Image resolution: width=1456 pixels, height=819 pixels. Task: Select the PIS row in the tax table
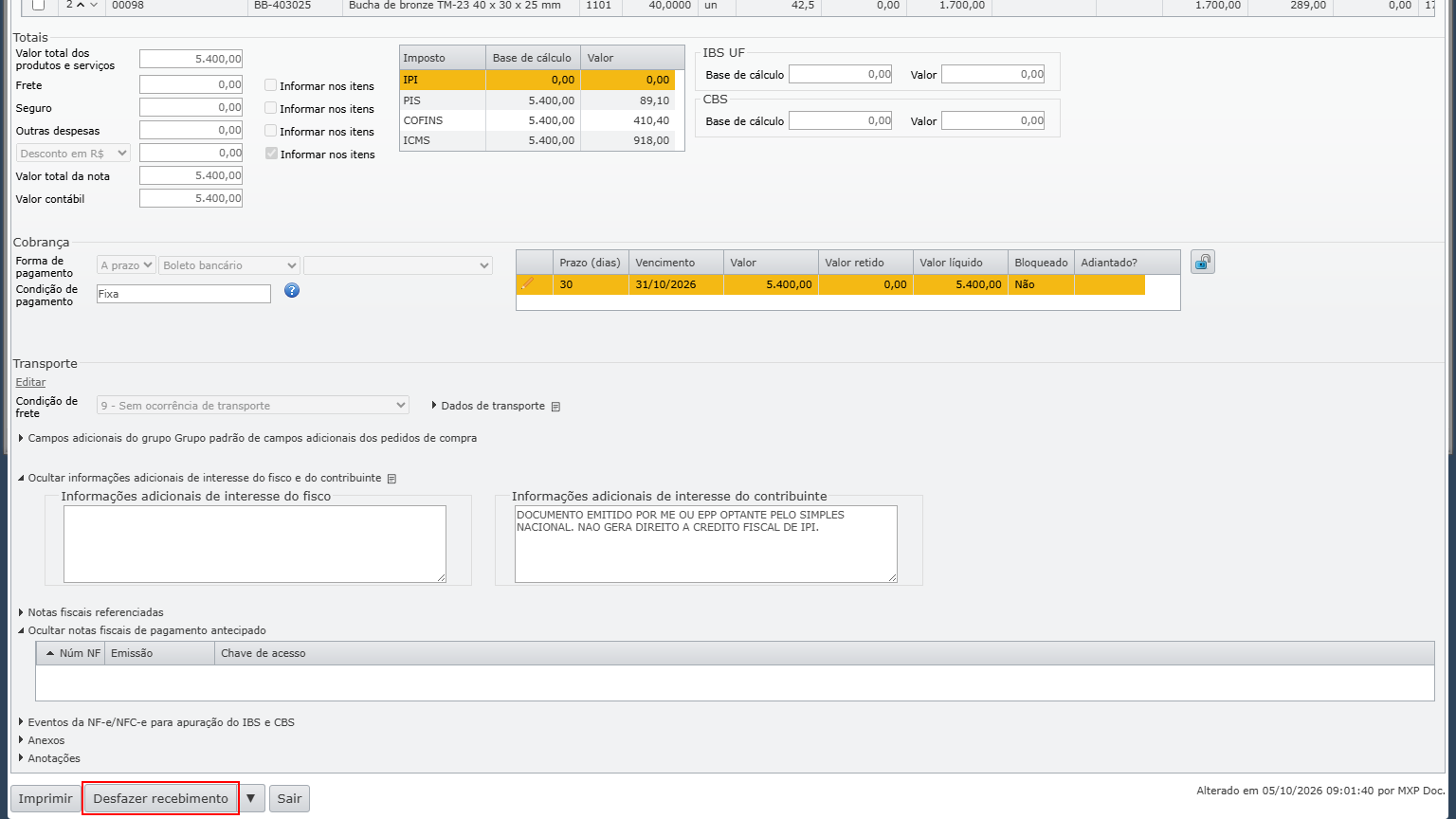537,100
